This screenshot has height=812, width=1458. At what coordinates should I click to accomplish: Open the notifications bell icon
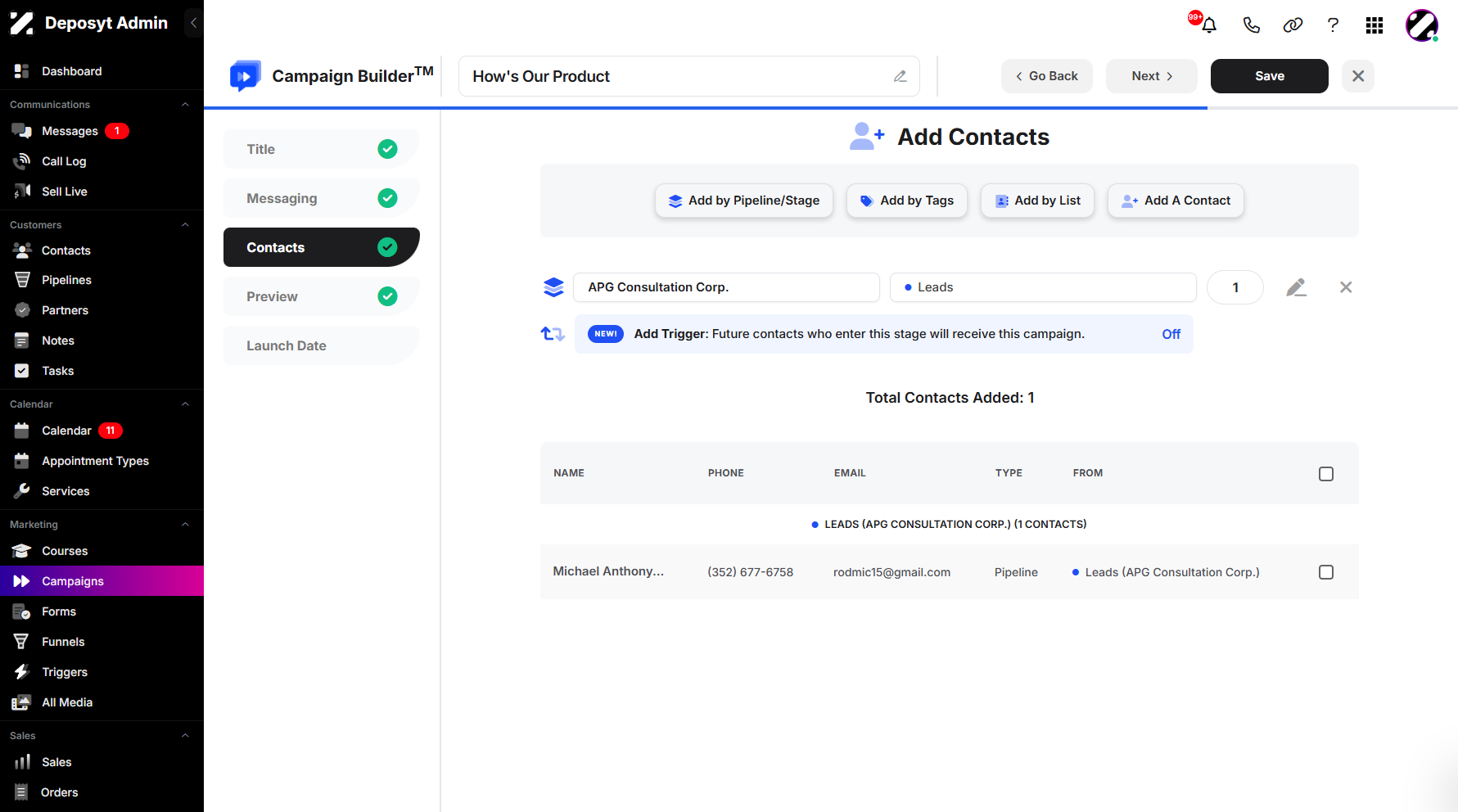click(x=1208, y=25)
